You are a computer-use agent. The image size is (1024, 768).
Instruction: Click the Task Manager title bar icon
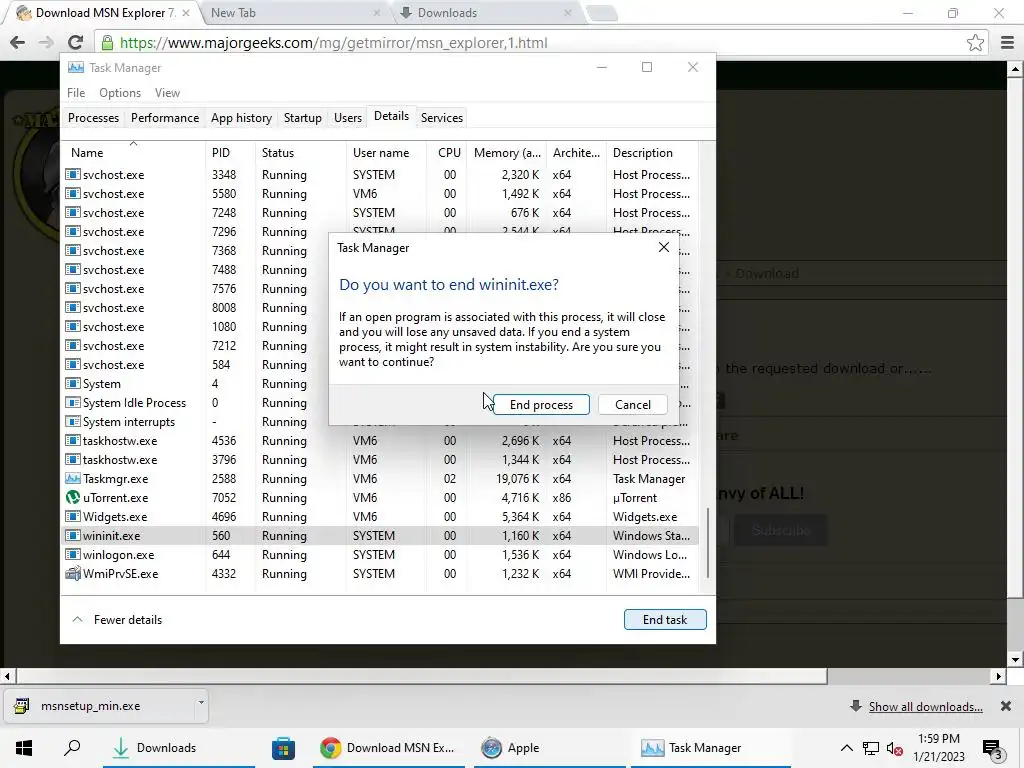click(x=76, y=68)
